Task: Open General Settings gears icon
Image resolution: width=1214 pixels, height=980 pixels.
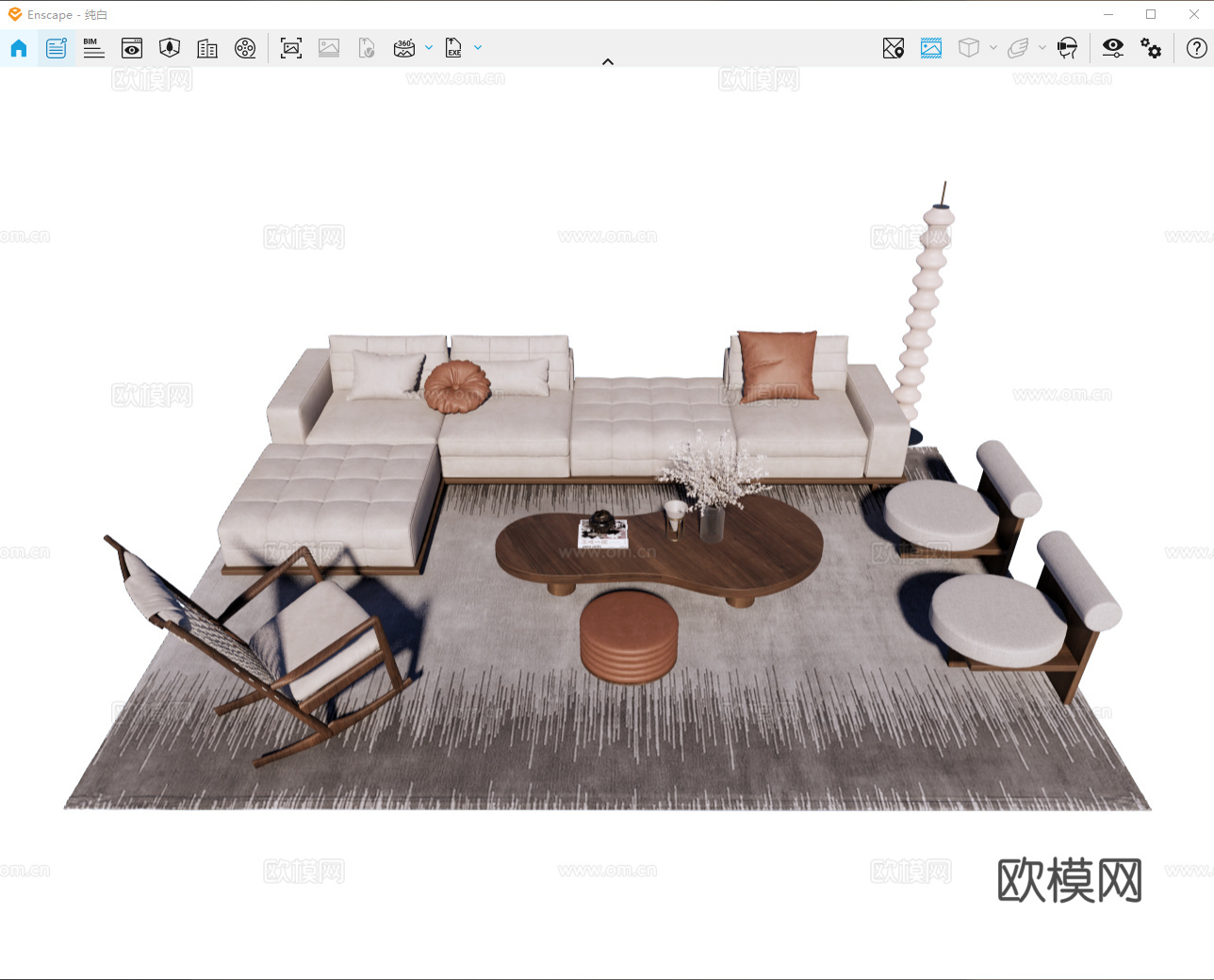Action: [x=1151, y=48]
